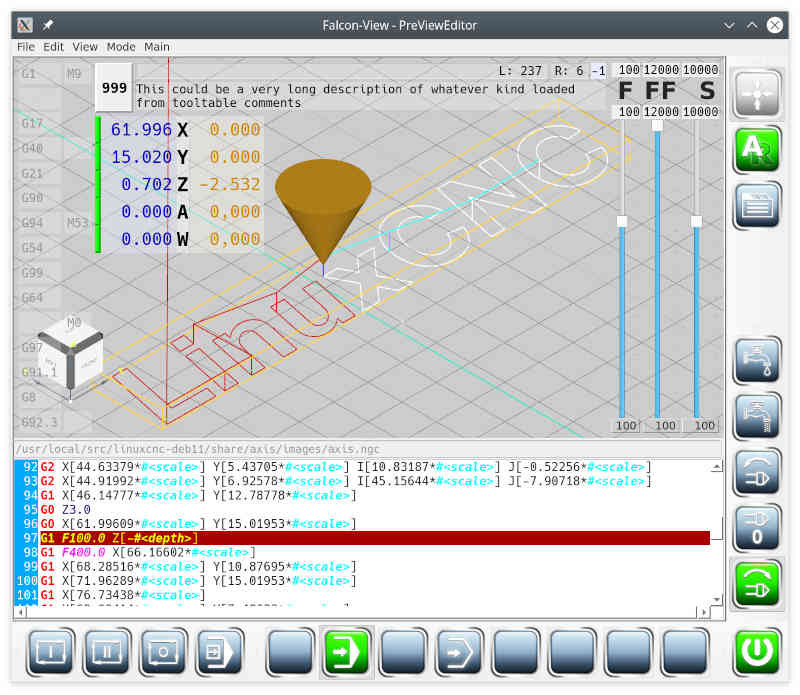The image size is (800, 695).
Task: Click the R: 6 indicator
Action: pos(569,71)
